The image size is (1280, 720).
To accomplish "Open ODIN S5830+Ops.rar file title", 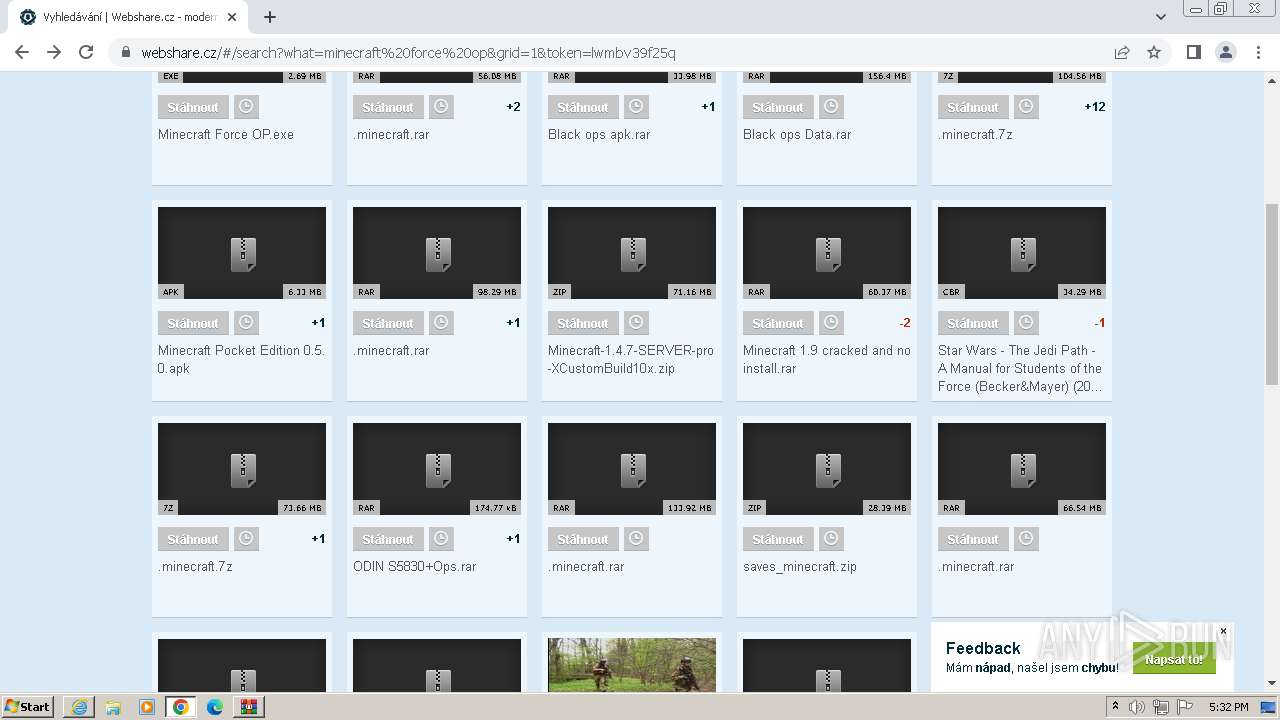I will click(415, 566).
